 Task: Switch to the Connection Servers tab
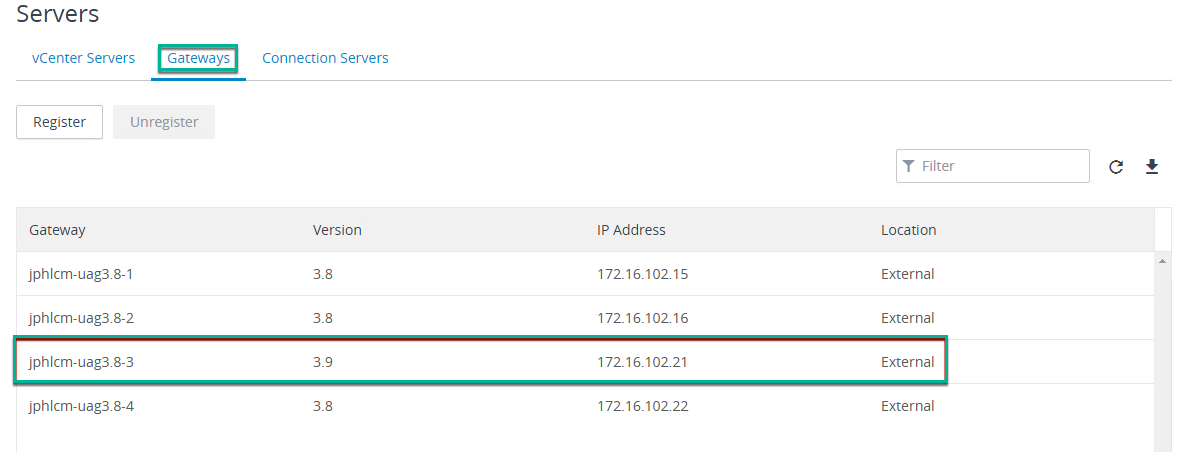coord(325,58)
